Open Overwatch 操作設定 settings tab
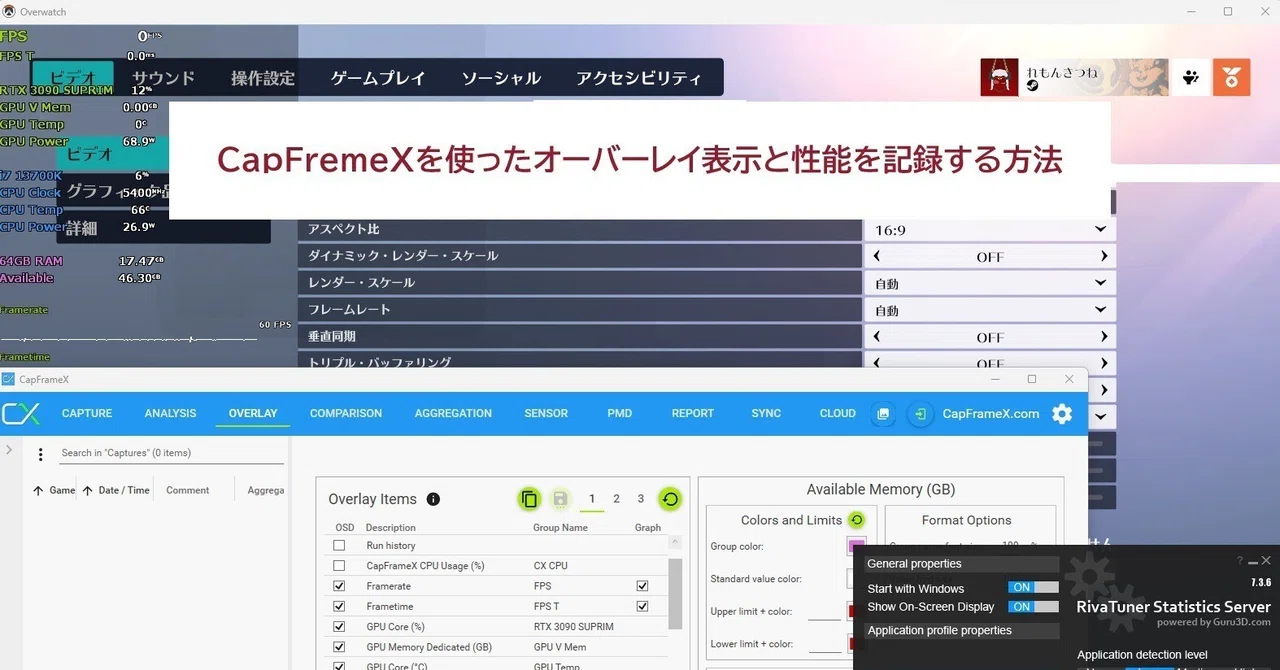Screen dimensions: 1280x670 pyautogui.click(x=263, y=78)
